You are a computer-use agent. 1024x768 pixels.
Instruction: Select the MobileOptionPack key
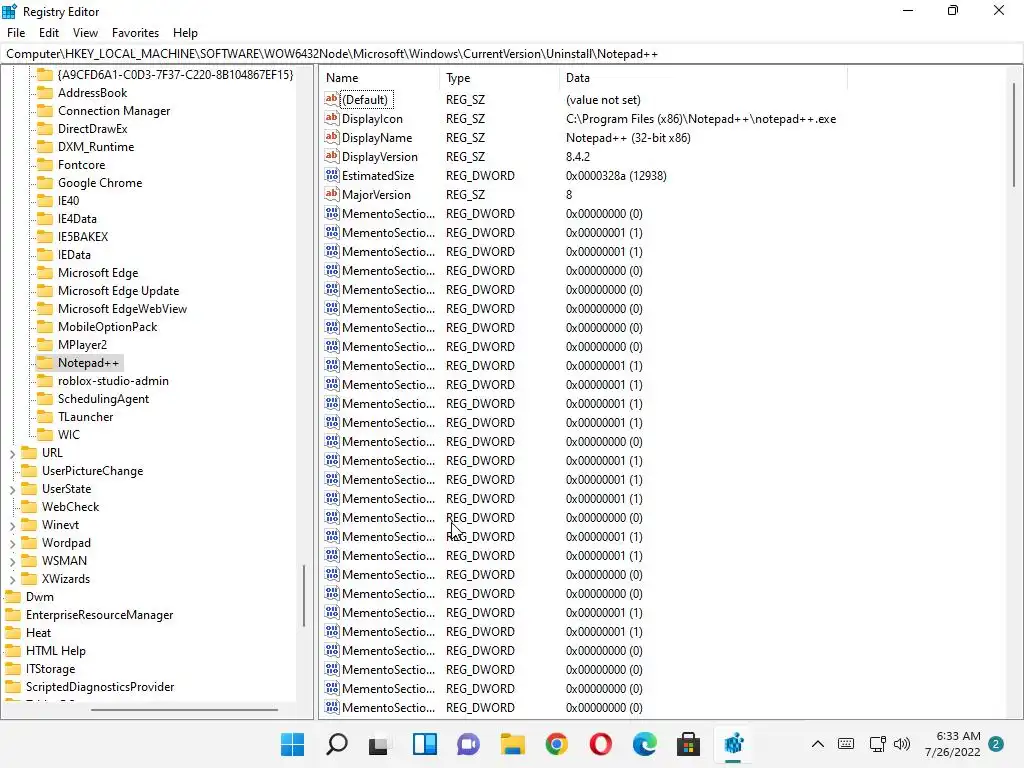point(107,327)
